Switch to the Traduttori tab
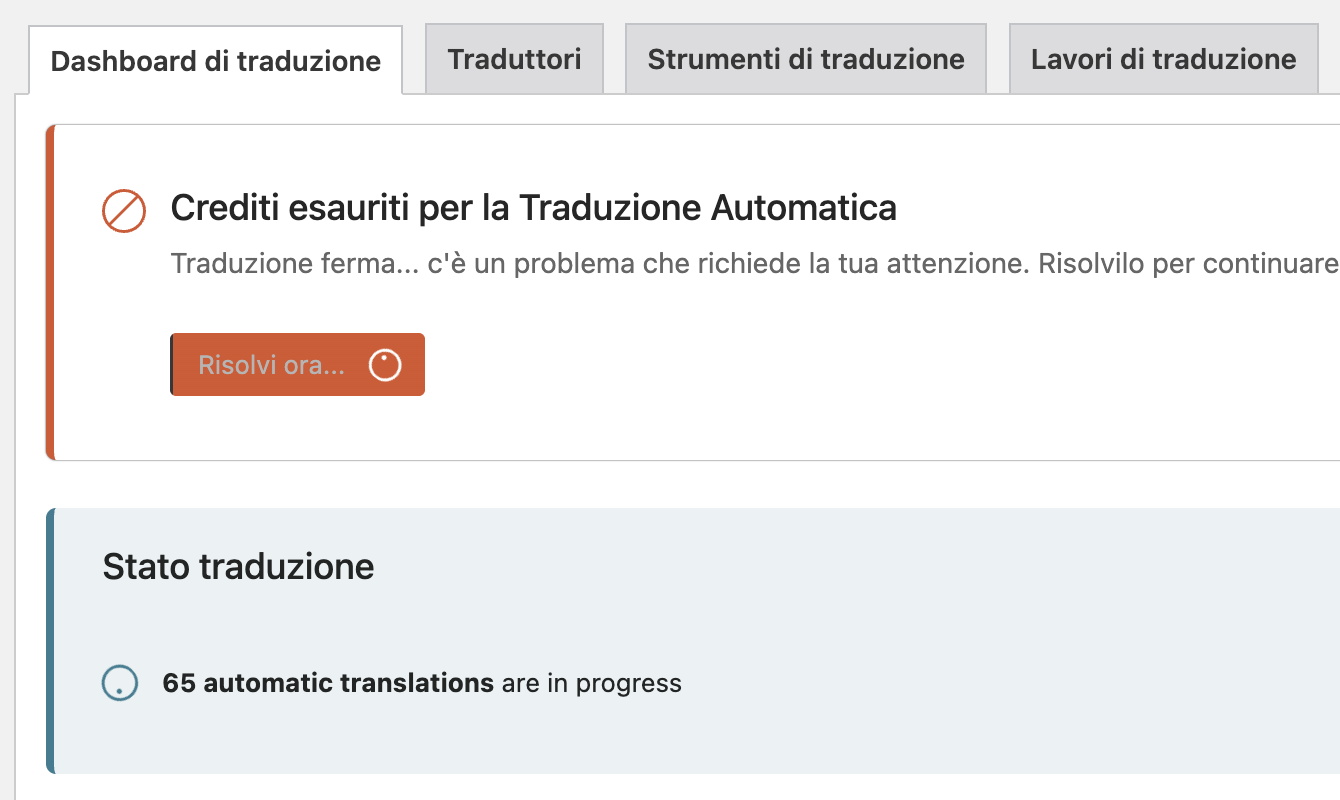The image size is (1340, 800). [514, 59]
